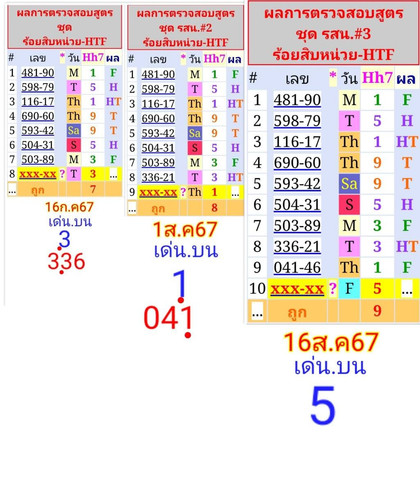Select the blue Sa day cell in third table
The height and width of the screenshot is (500, 420).
coord(349,184)
